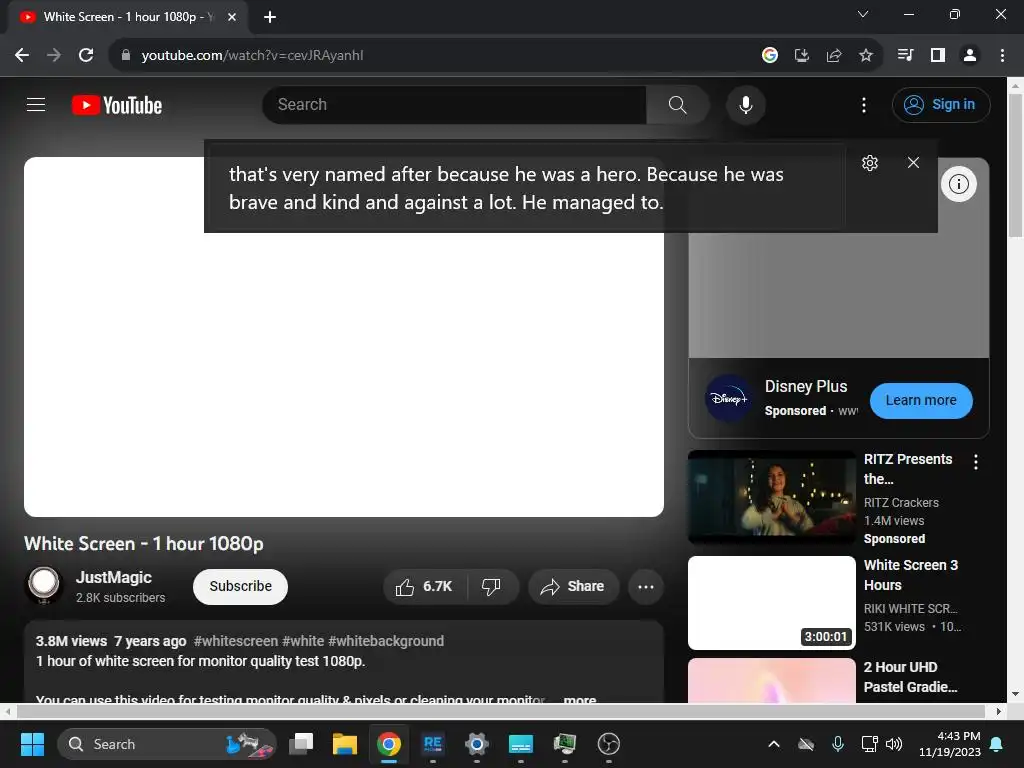Open the Disney Plus logo avatar

728,398
